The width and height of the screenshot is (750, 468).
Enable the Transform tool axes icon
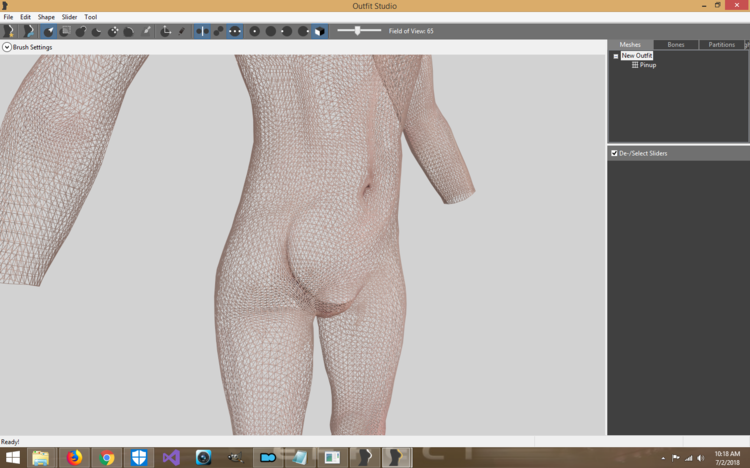click(165, 31)
